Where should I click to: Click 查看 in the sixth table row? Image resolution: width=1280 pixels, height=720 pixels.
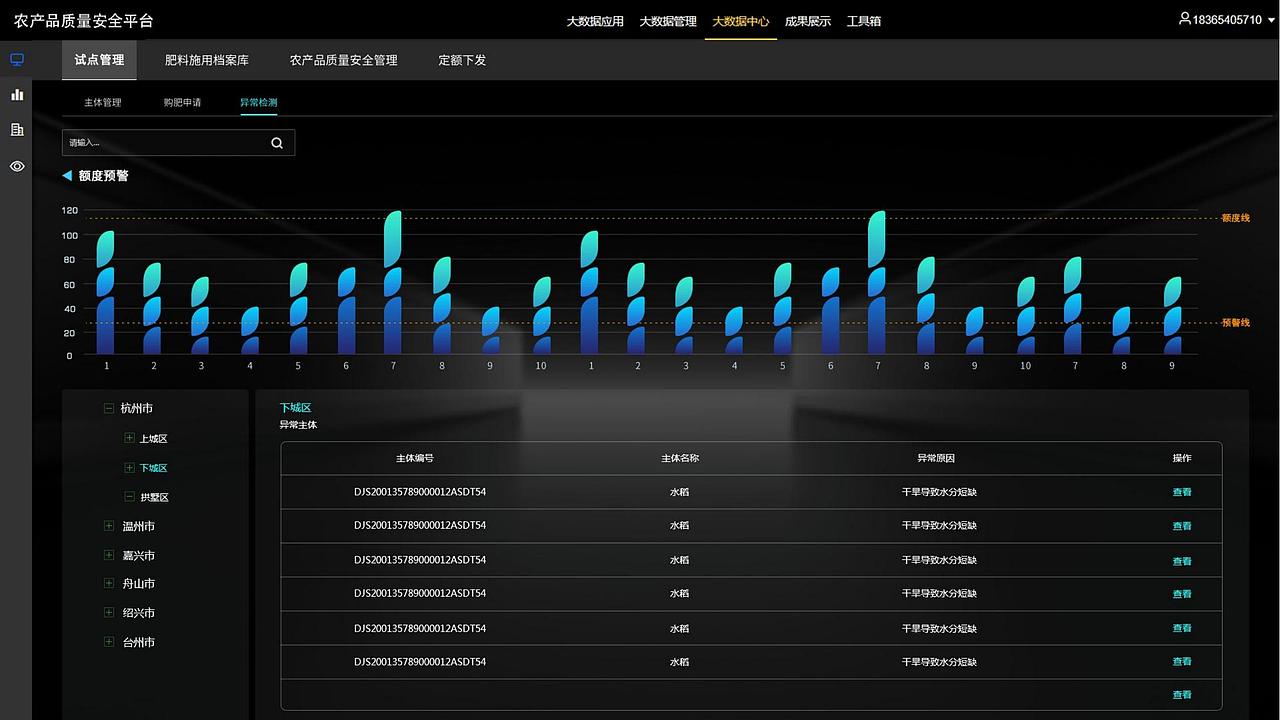tap(1182, 661)
